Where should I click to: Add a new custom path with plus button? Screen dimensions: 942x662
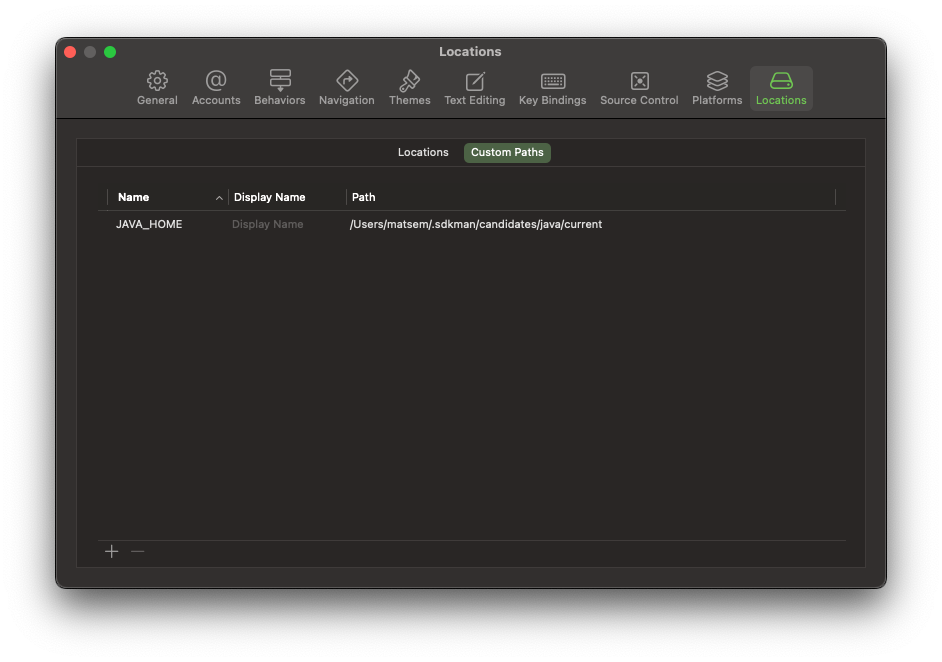tap(112, 551)
